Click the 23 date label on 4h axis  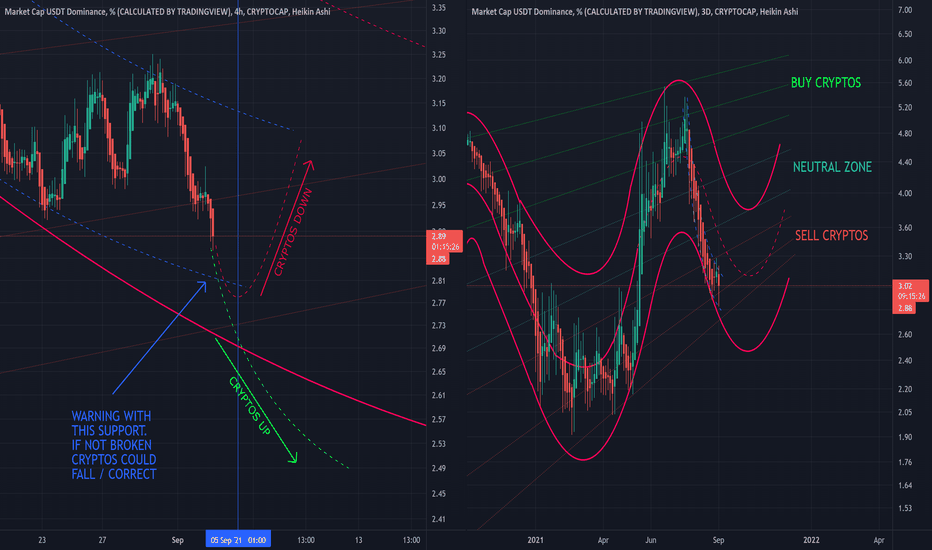point(42,540)
